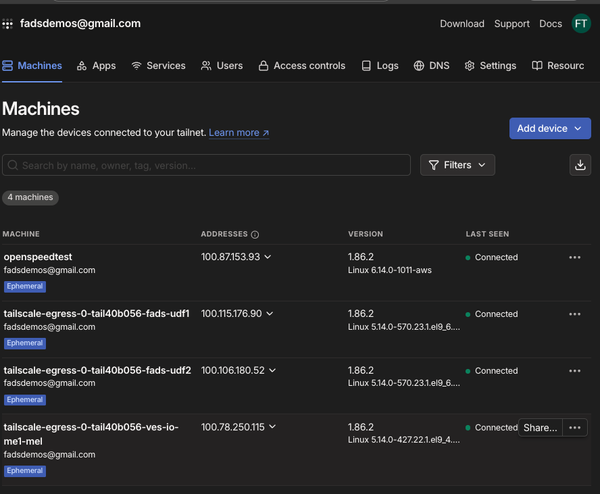Expand the Filters dropdown
Viewport: 600px width, 494px height.
457,165
